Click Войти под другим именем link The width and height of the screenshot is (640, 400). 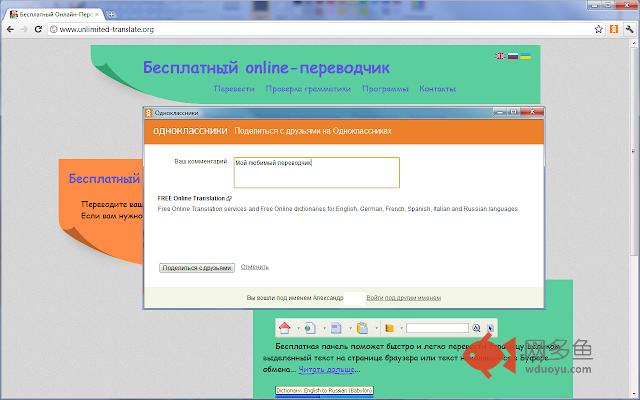point(403,298)
